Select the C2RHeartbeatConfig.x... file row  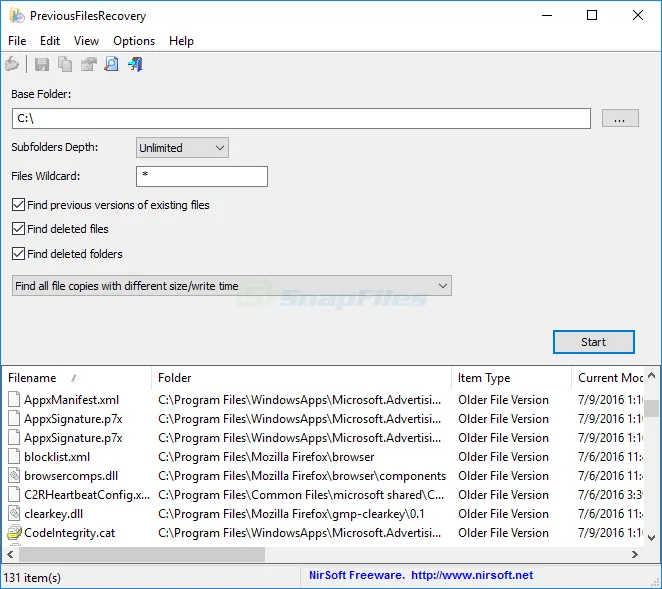point(323,495)
